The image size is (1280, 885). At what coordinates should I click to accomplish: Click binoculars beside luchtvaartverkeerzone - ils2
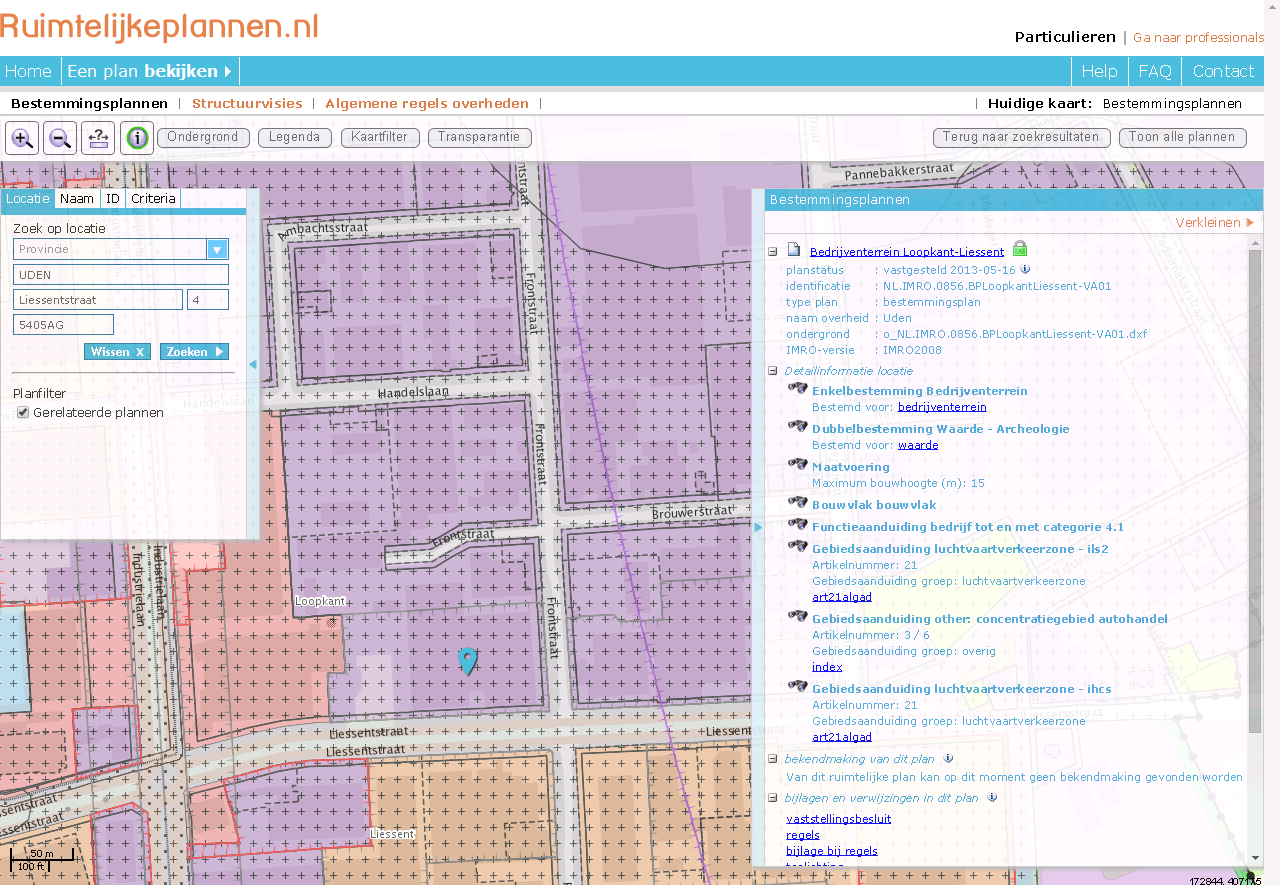click(797, 547)
